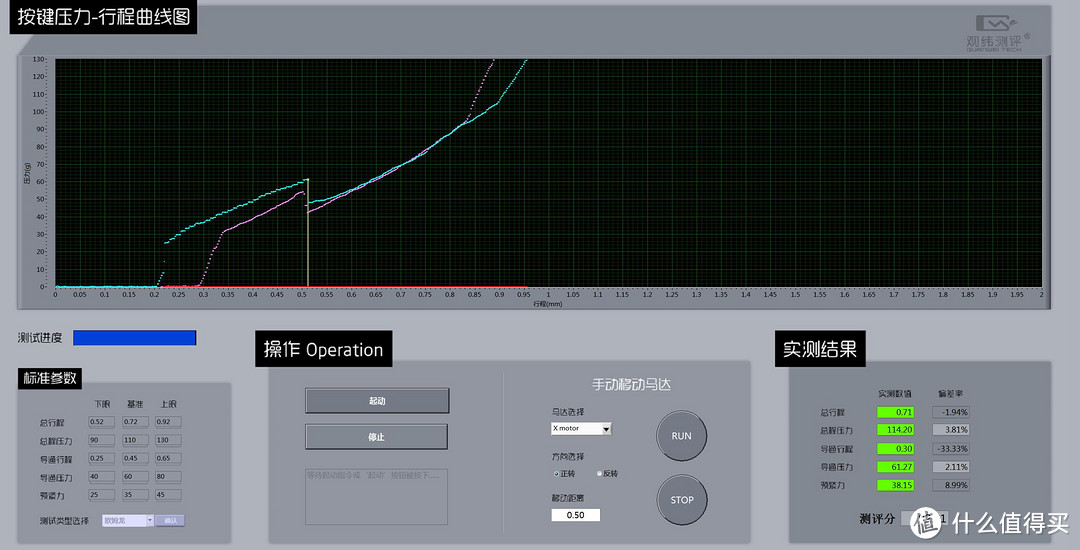Click the 实测结果 section title
1080x550 pixels.
click(x=820, y=349)
